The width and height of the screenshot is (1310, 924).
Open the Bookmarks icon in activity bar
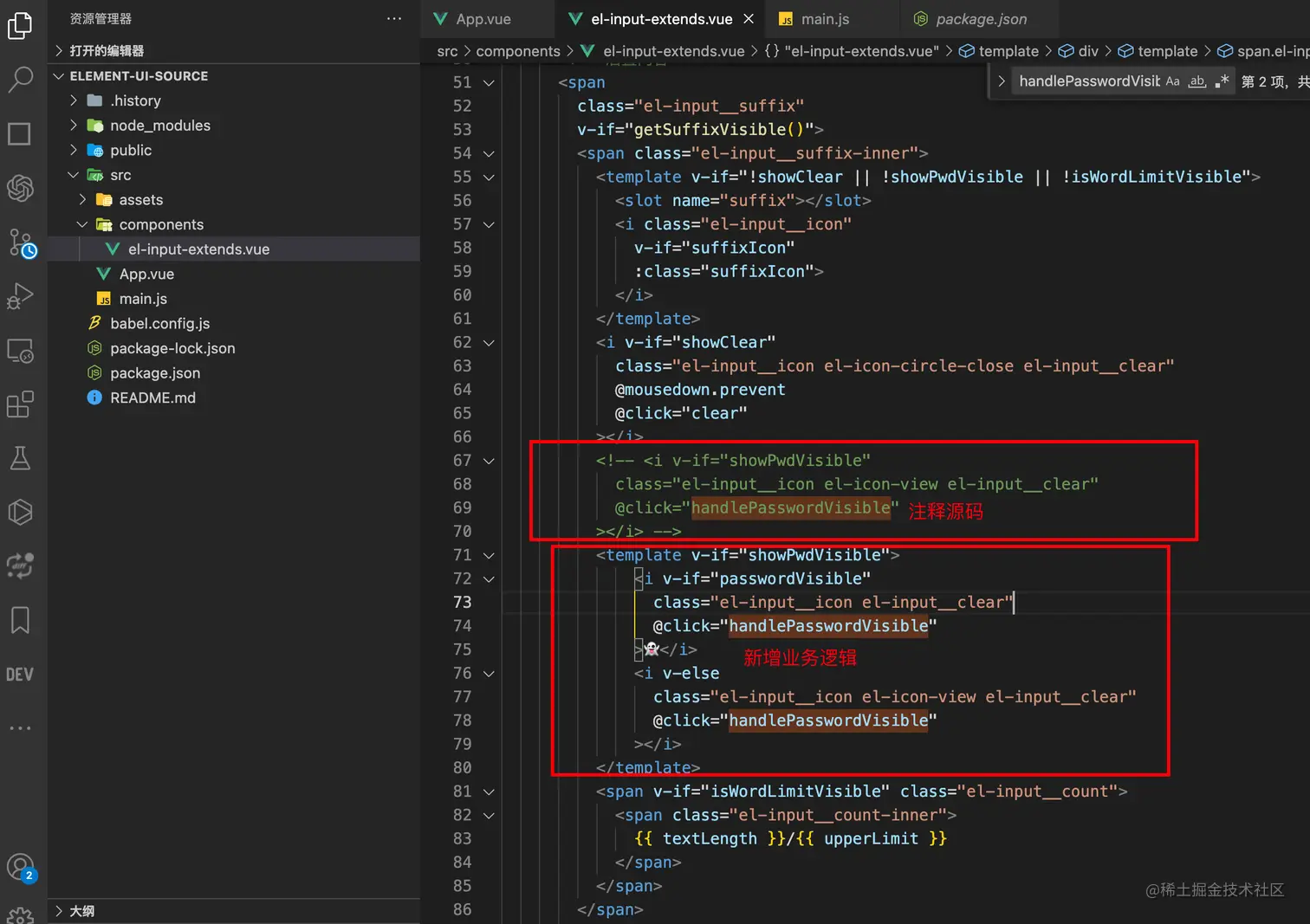(20, 620)
